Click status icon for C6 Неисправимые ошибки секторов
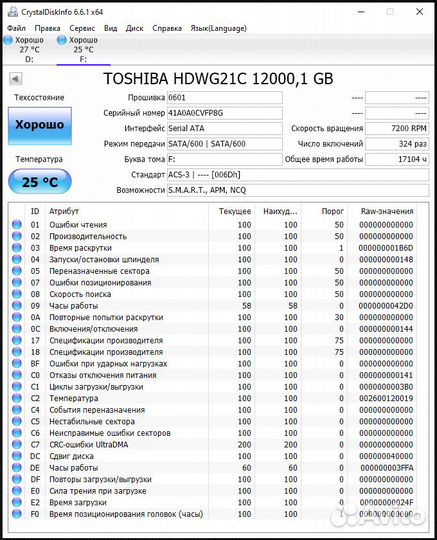The width and height of the screenshot is (437, 540). [x=17, y=433]
